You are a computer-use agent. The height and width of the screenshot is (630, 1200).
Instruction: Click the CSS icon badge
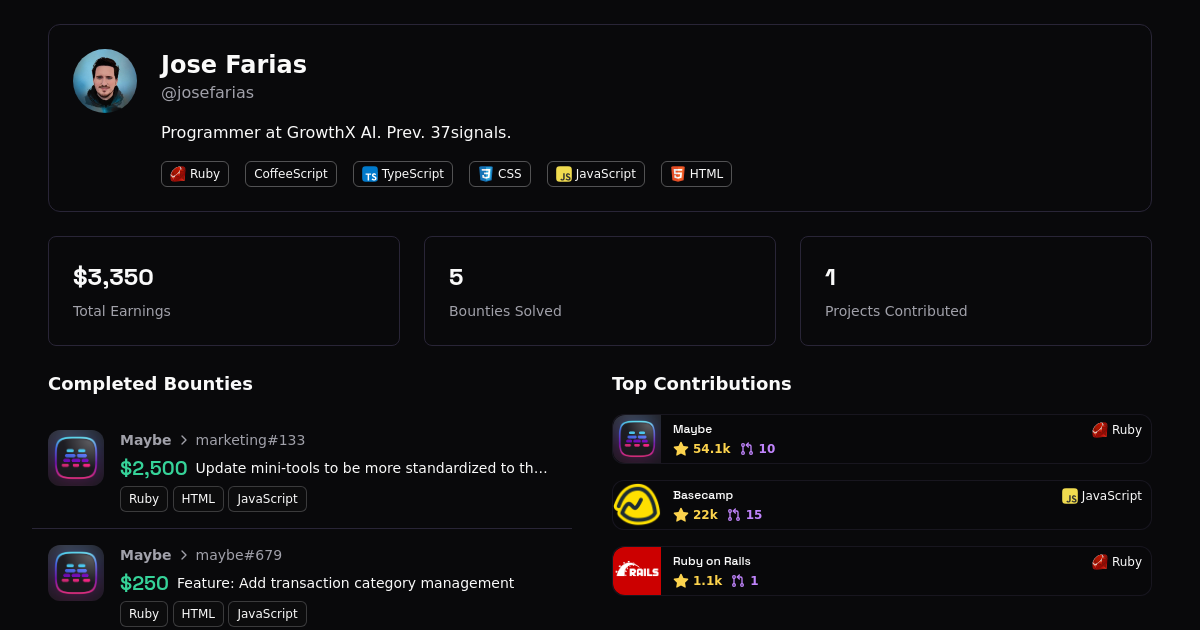[x=486, y=174]
